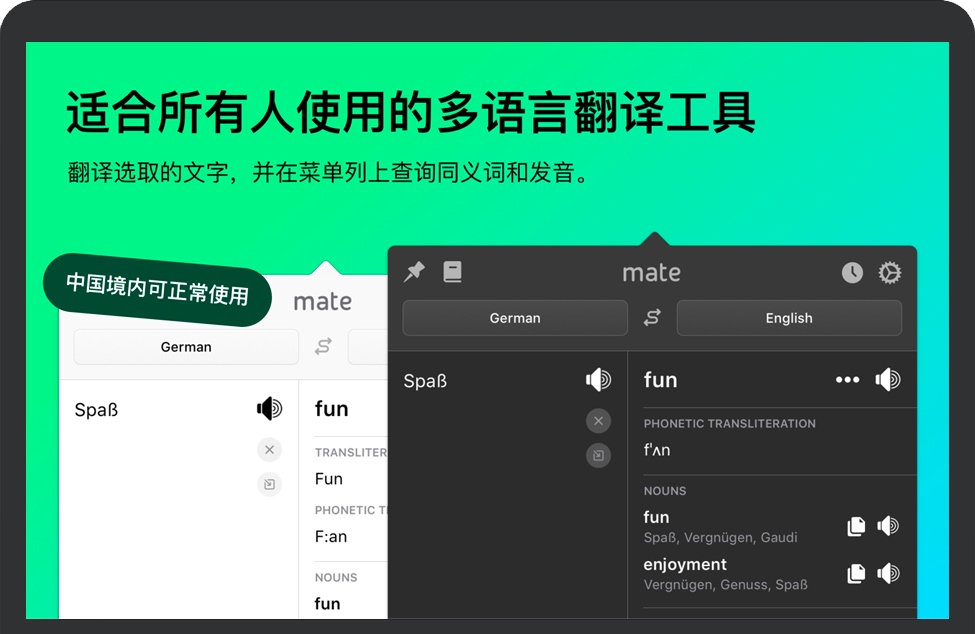
Task: Pin the dark mate window
Action: point(414,272)
